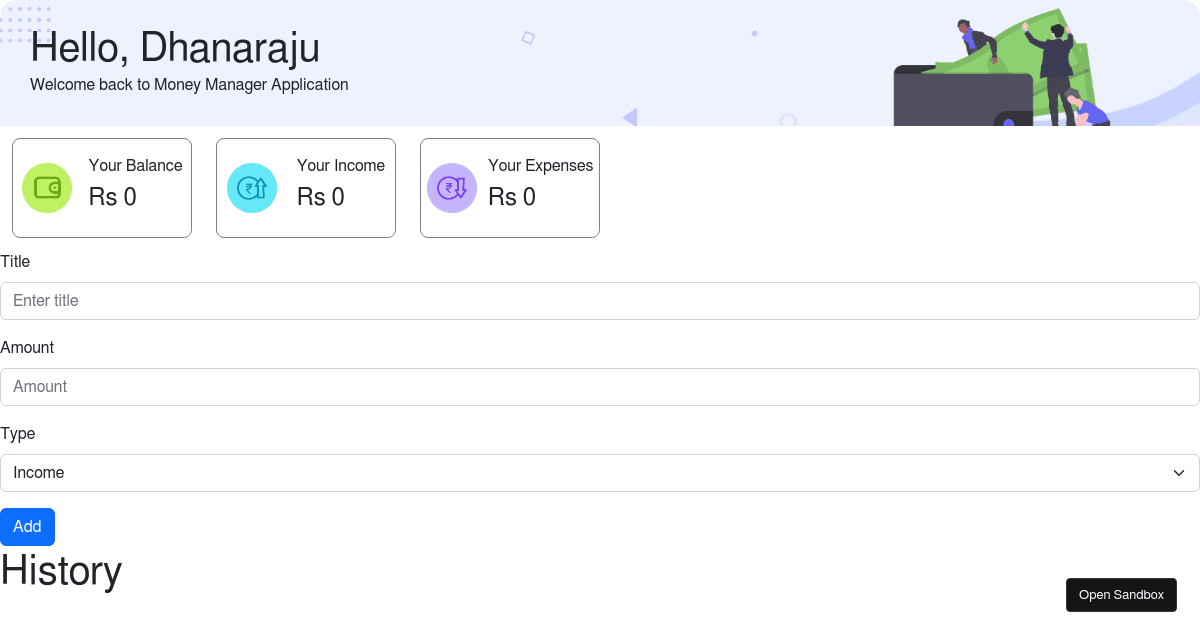The width and height of the screenshot is (1200, 630).
Task: Click the Open Sandbox button
Action: click(x=1121, y=594)
